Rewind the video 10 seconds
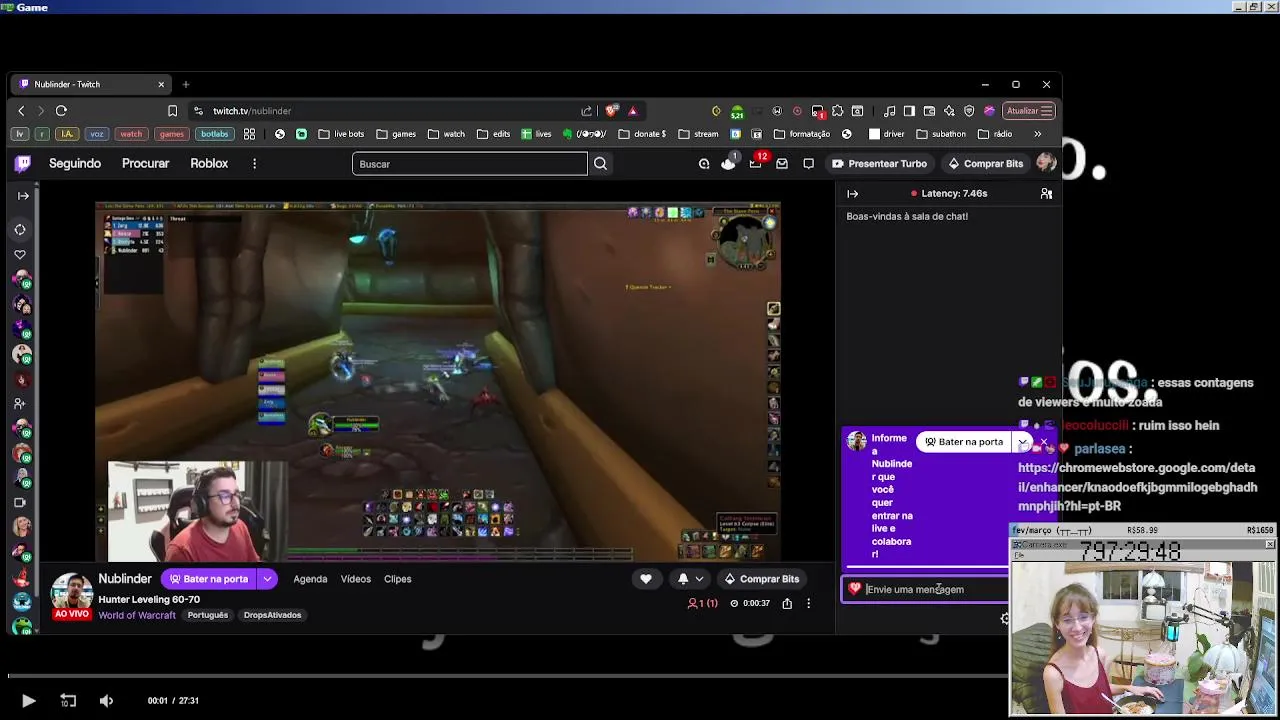The height and width of the screenshot is (720, 1280). 68,701
